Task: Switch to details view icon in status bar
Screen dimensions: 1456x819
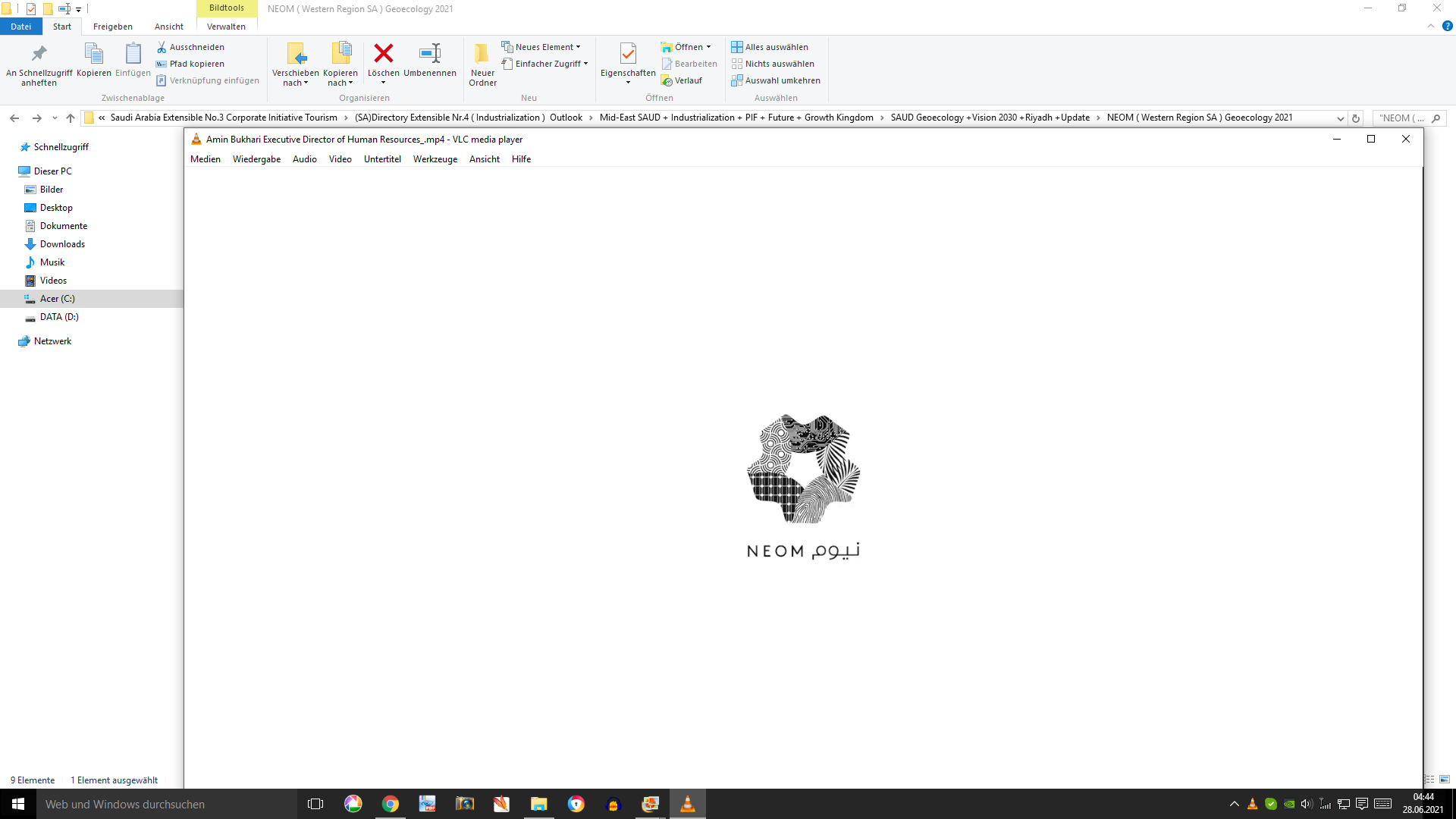Action: coord(1429,780)
